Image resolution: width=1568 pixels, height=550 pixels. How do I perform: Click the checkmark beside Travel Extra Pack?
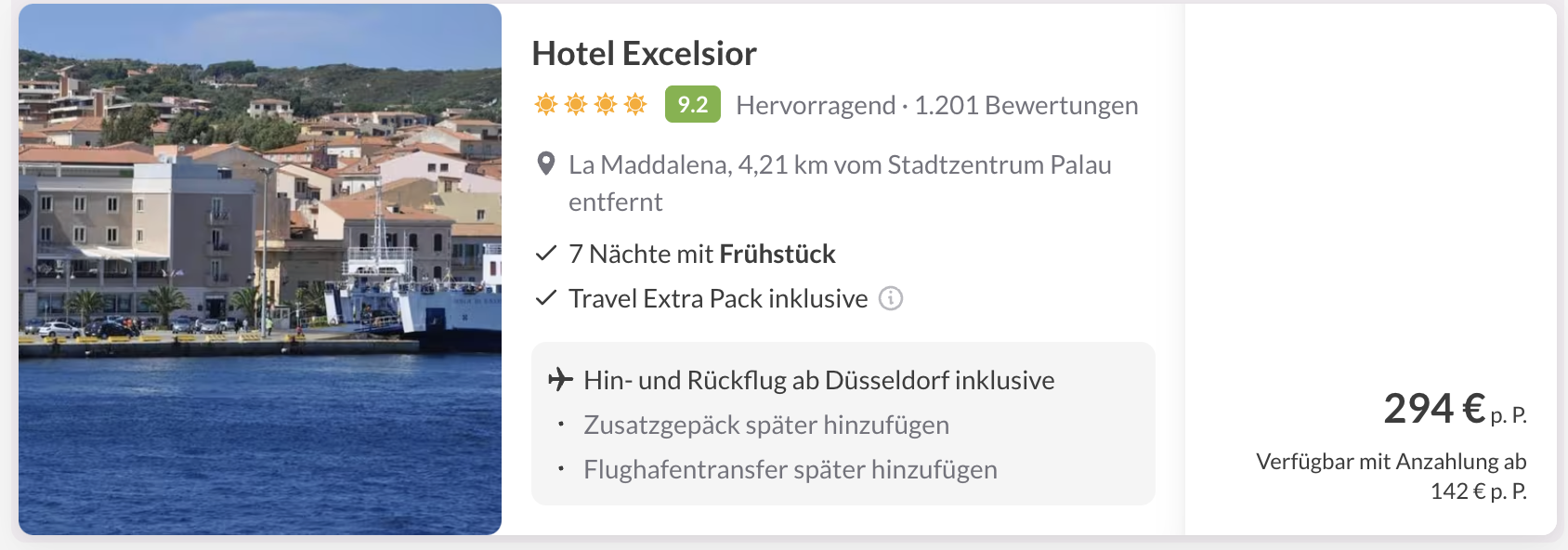[546, 297]
